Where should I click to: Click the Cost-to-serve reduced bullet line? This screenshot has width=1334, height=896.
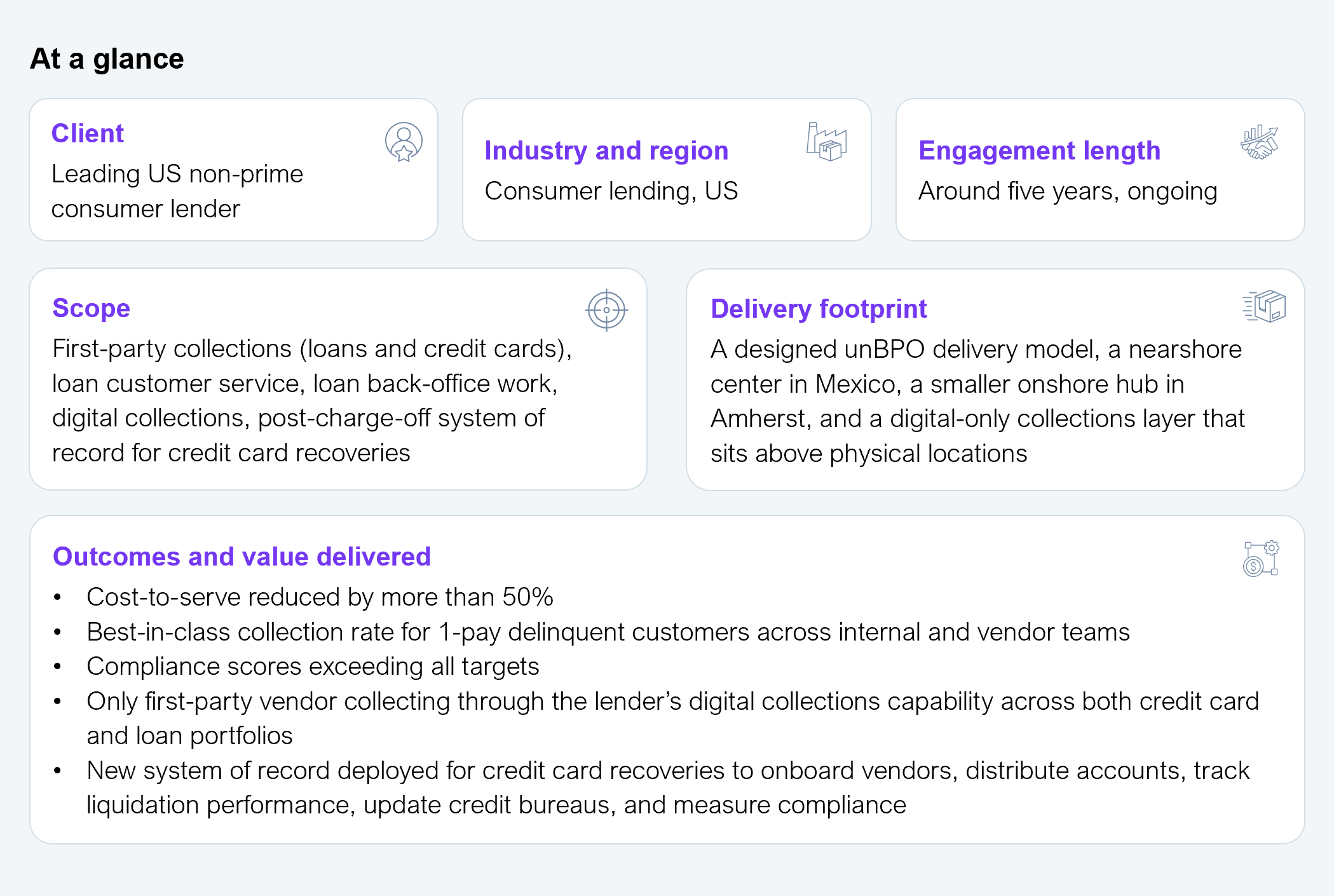(x=320, y=597)
